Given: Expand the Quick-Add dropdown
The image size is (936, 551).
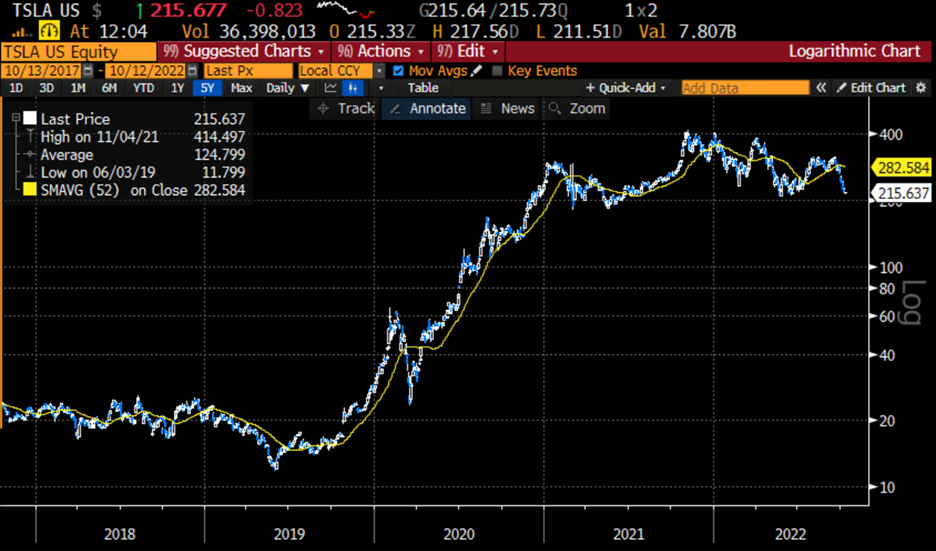Looking at the screenshot, I should pyautogui.click(x=626, y=88).
